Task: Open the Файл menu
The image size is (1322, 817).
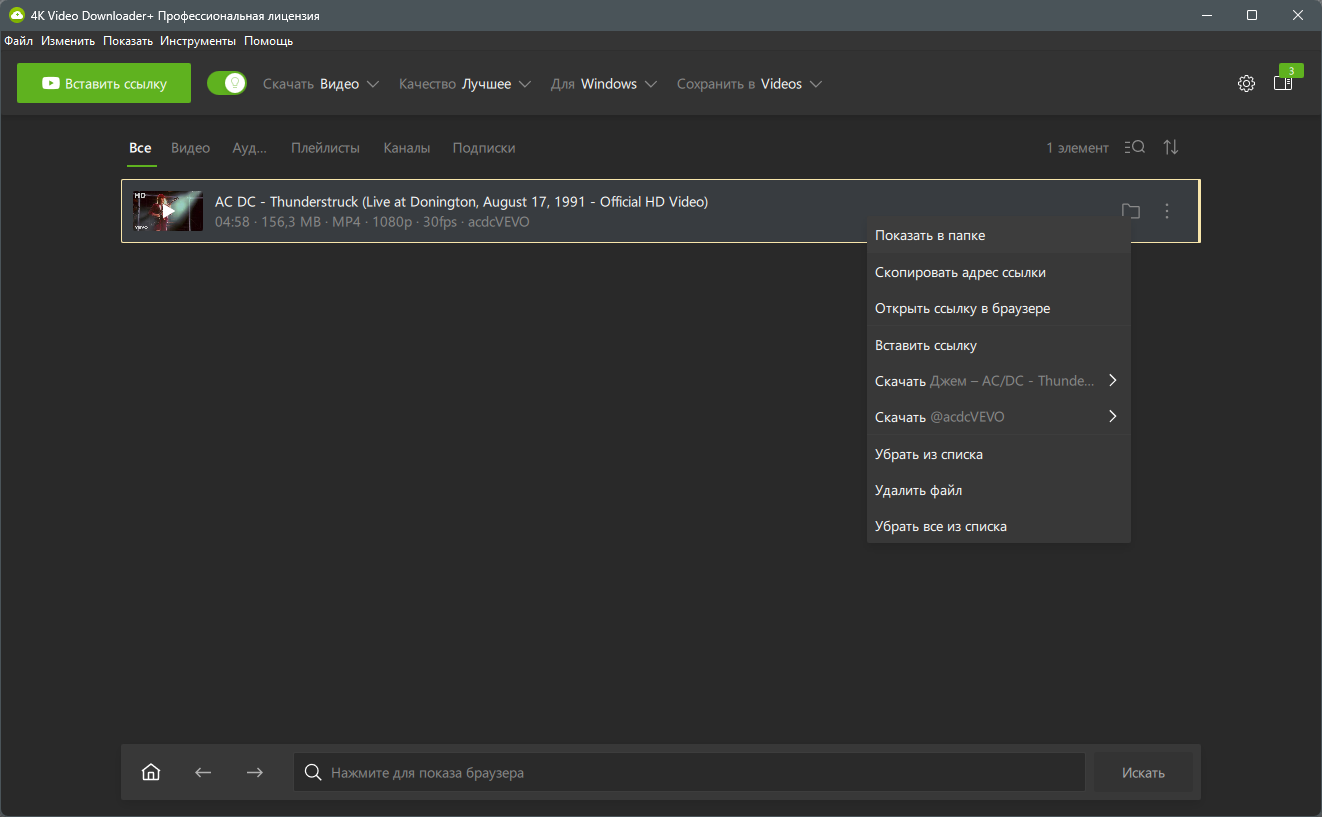Action: pos(18,41)
